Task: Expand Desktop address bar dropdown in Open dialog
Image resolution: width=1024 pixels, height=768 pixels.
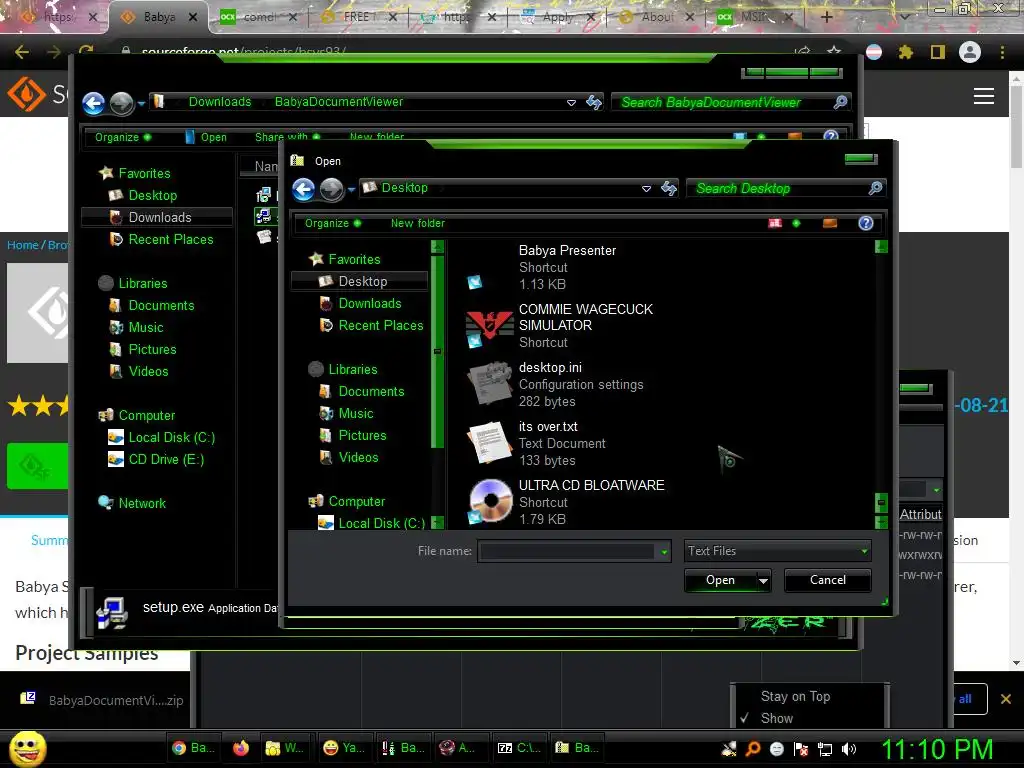Action: [x=646, y=189]
